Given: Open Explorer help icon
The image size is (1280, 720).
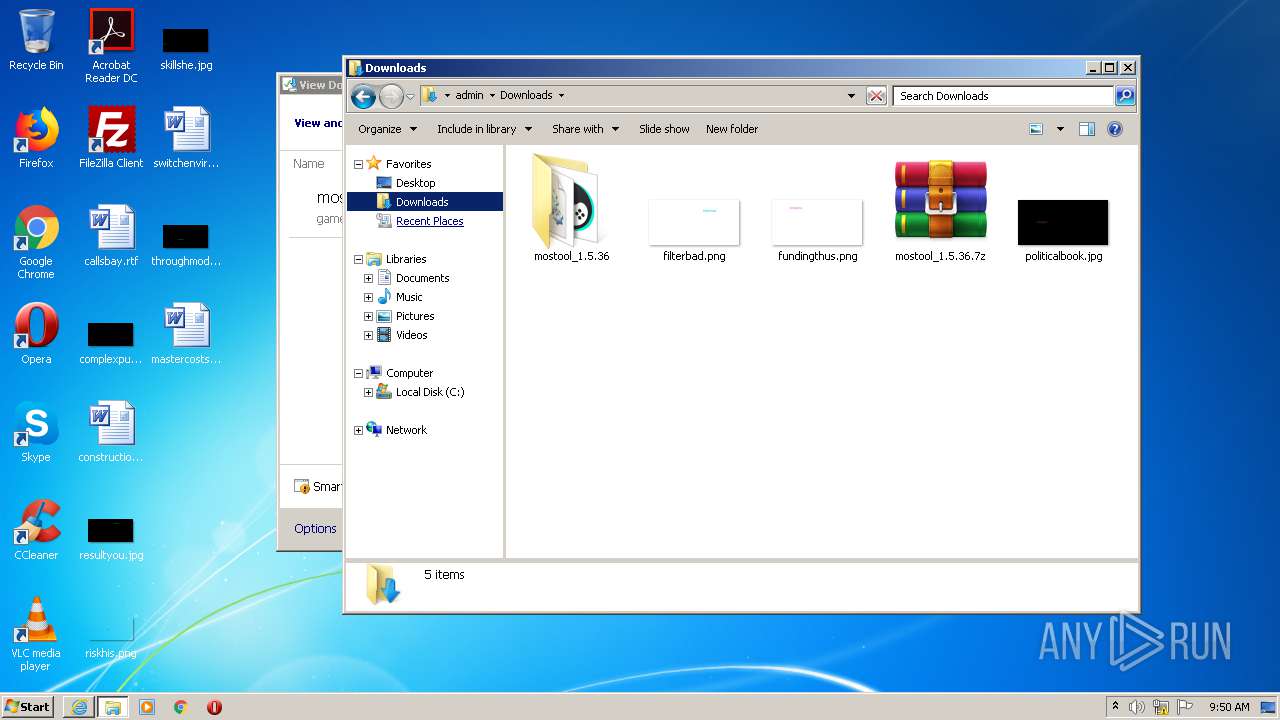Looking at the screenshot, I should pos(1115,129).
